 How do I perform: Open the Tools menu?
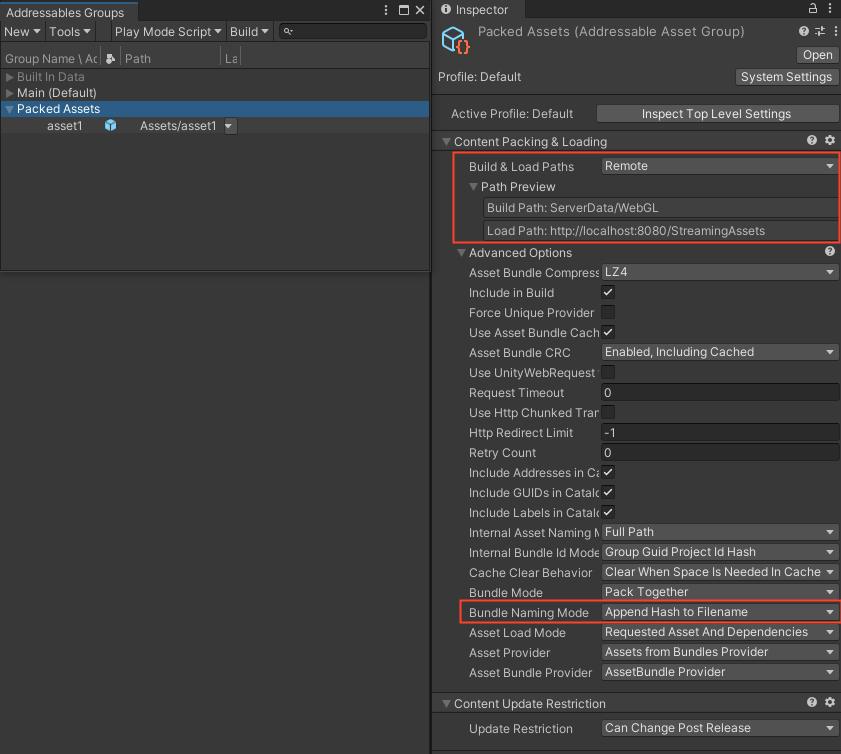point(68,31)
